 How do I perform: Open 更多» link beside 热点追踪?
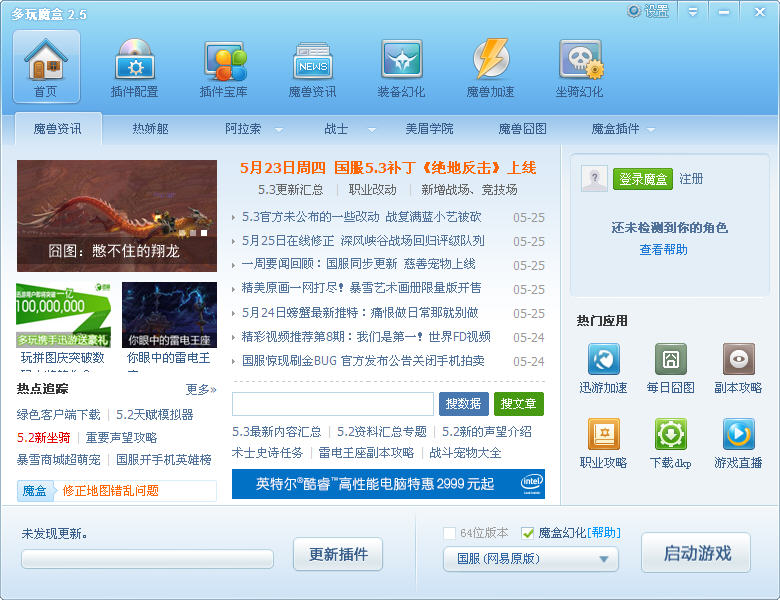pos(201,389)
